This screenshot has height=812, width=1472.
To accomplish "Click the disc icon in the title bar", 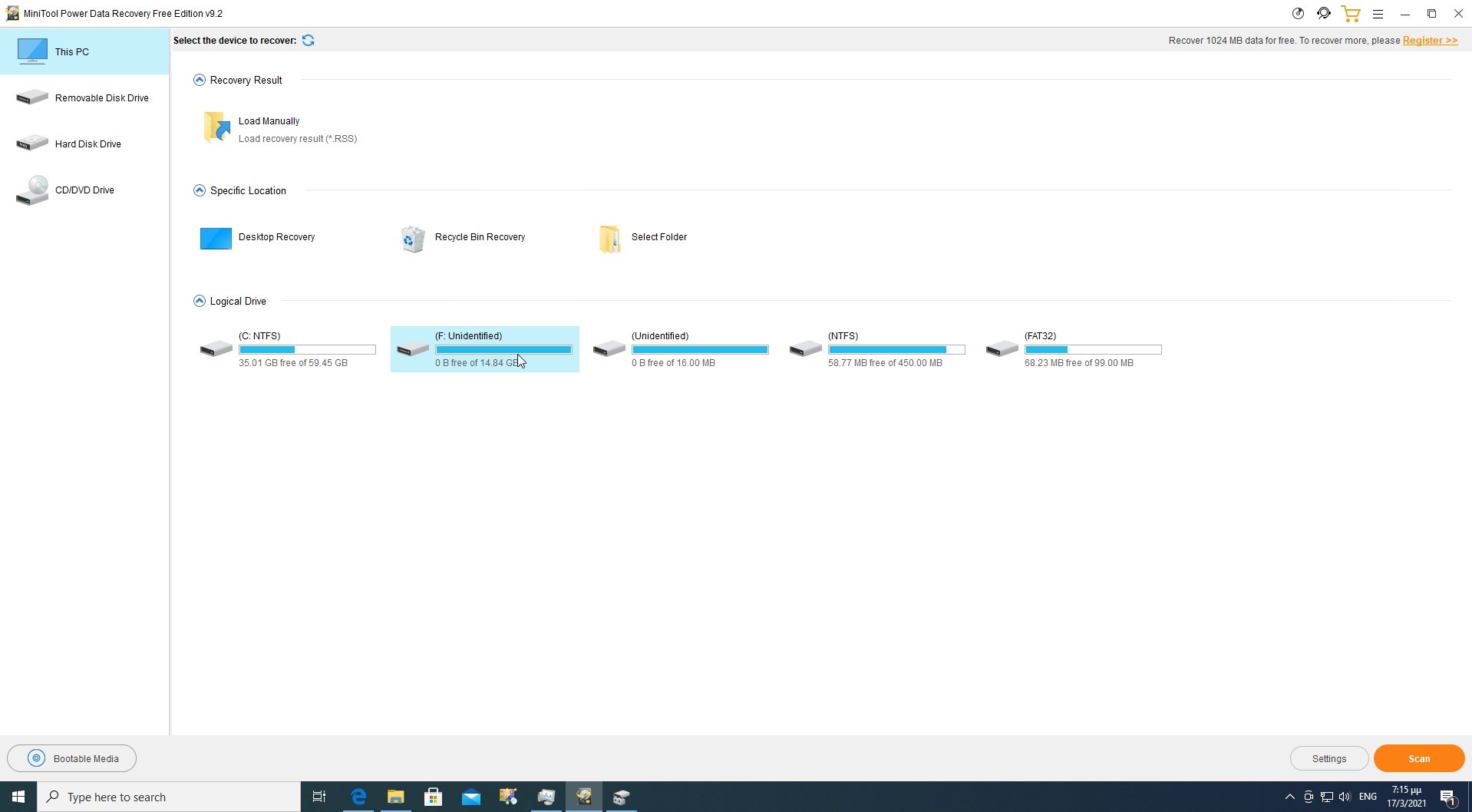I will [1297, 13].
